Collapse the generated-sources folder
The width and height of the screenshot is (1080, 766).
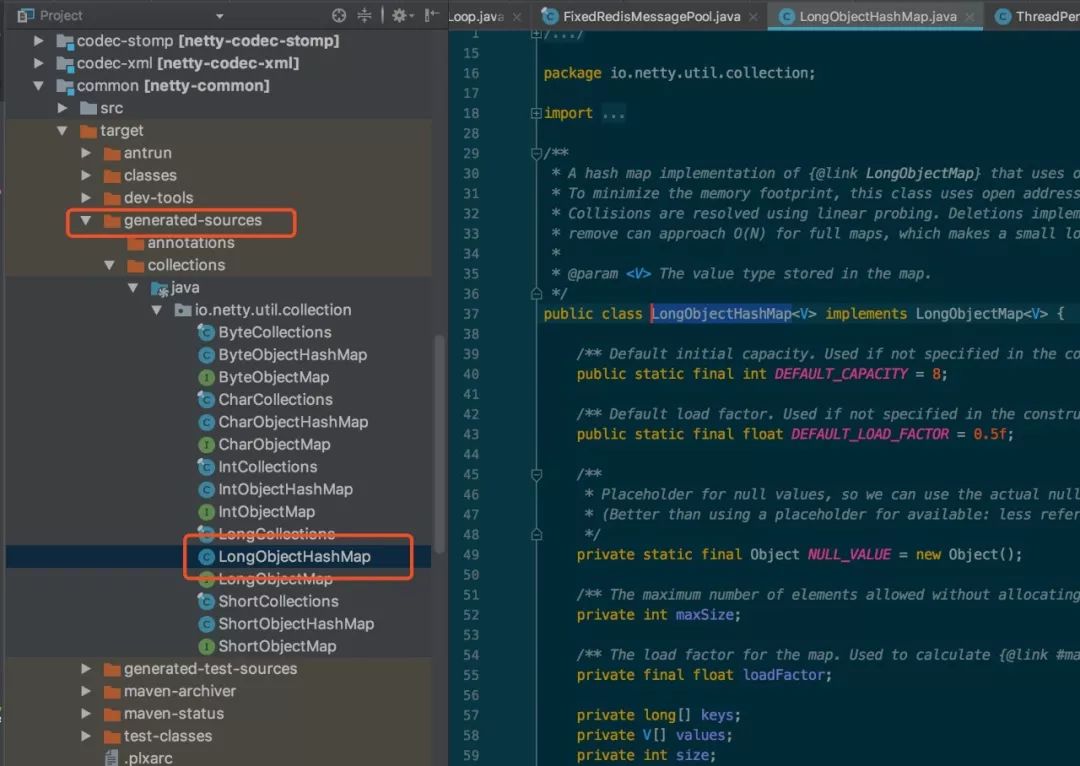[x=85, y=220]
